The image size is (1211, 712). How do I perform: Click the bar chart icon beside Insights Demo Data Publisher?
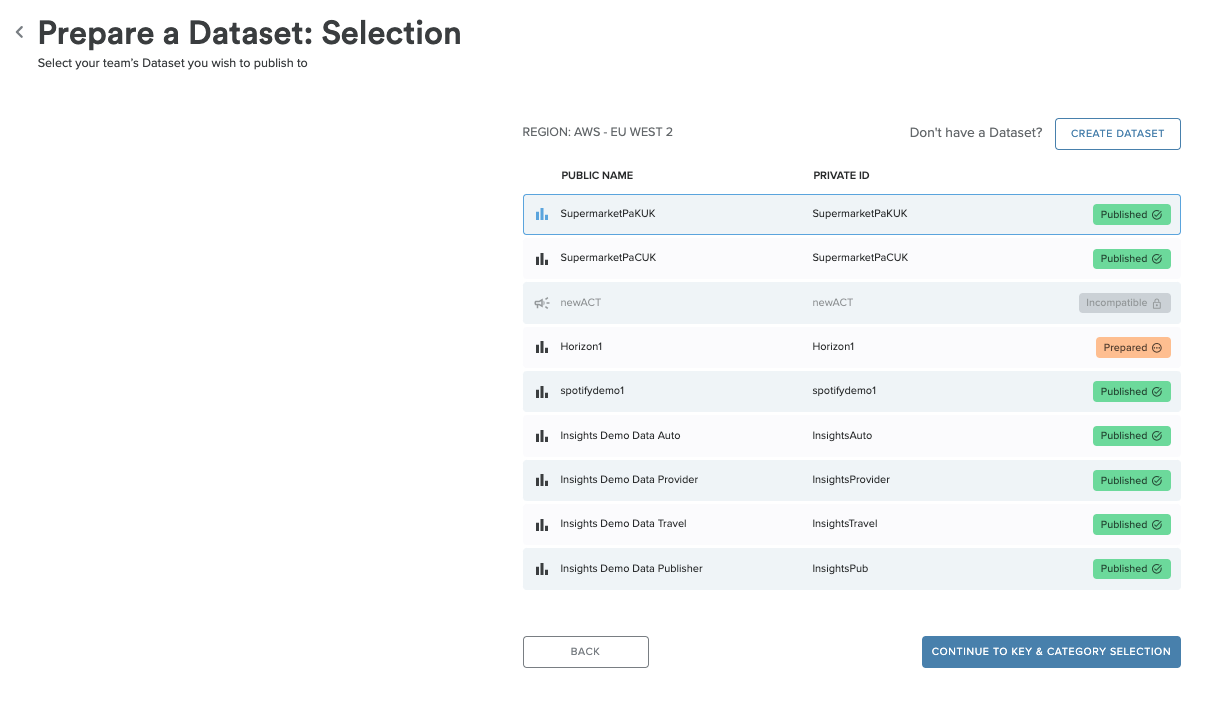(541, 568)
